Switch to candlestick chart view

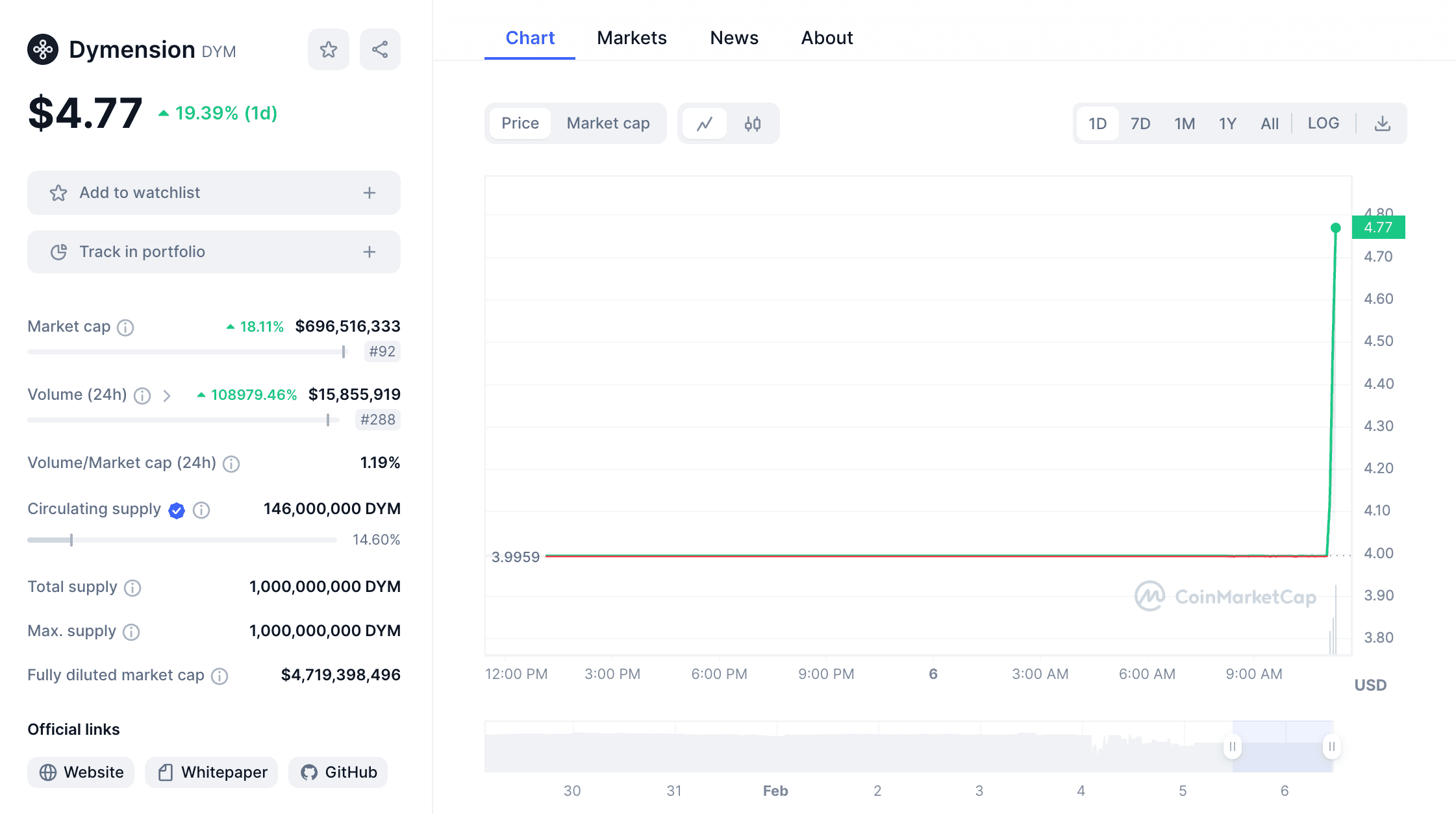753,123
